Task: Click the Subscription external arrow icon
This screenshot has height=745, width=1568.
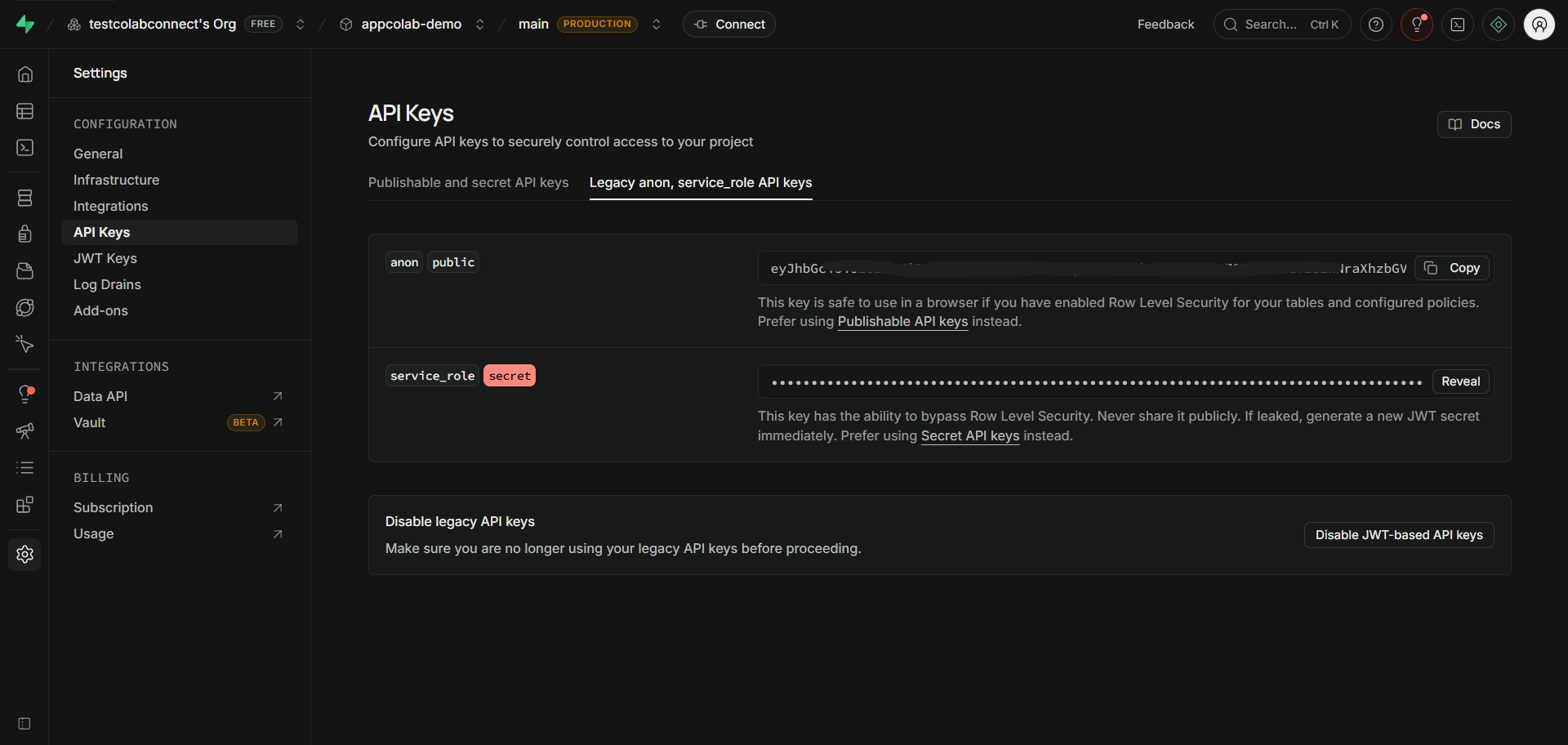Action: (x=278, y=507)
